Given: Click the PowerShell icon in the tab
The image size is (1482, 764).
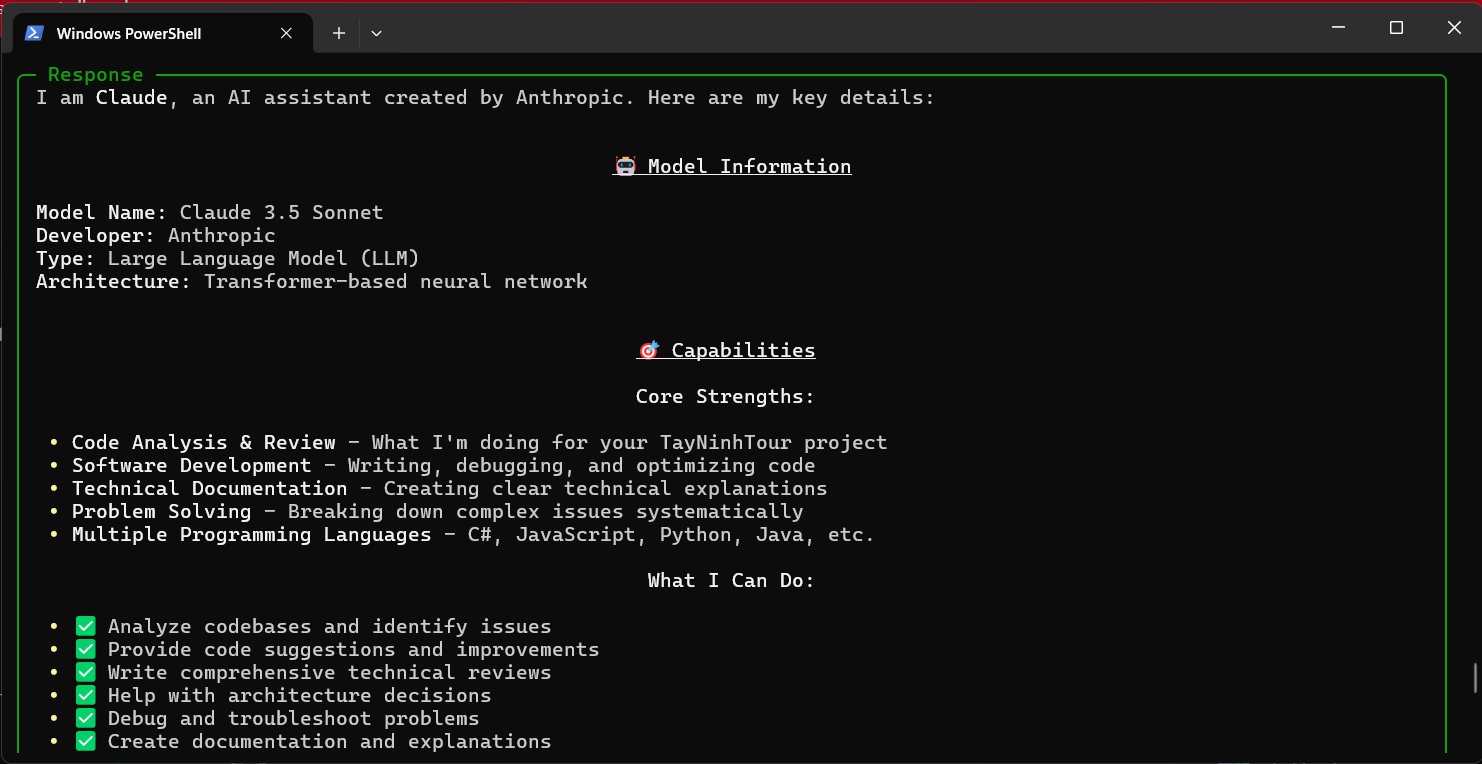Looking at the screenshot, I should pos(34,33).
